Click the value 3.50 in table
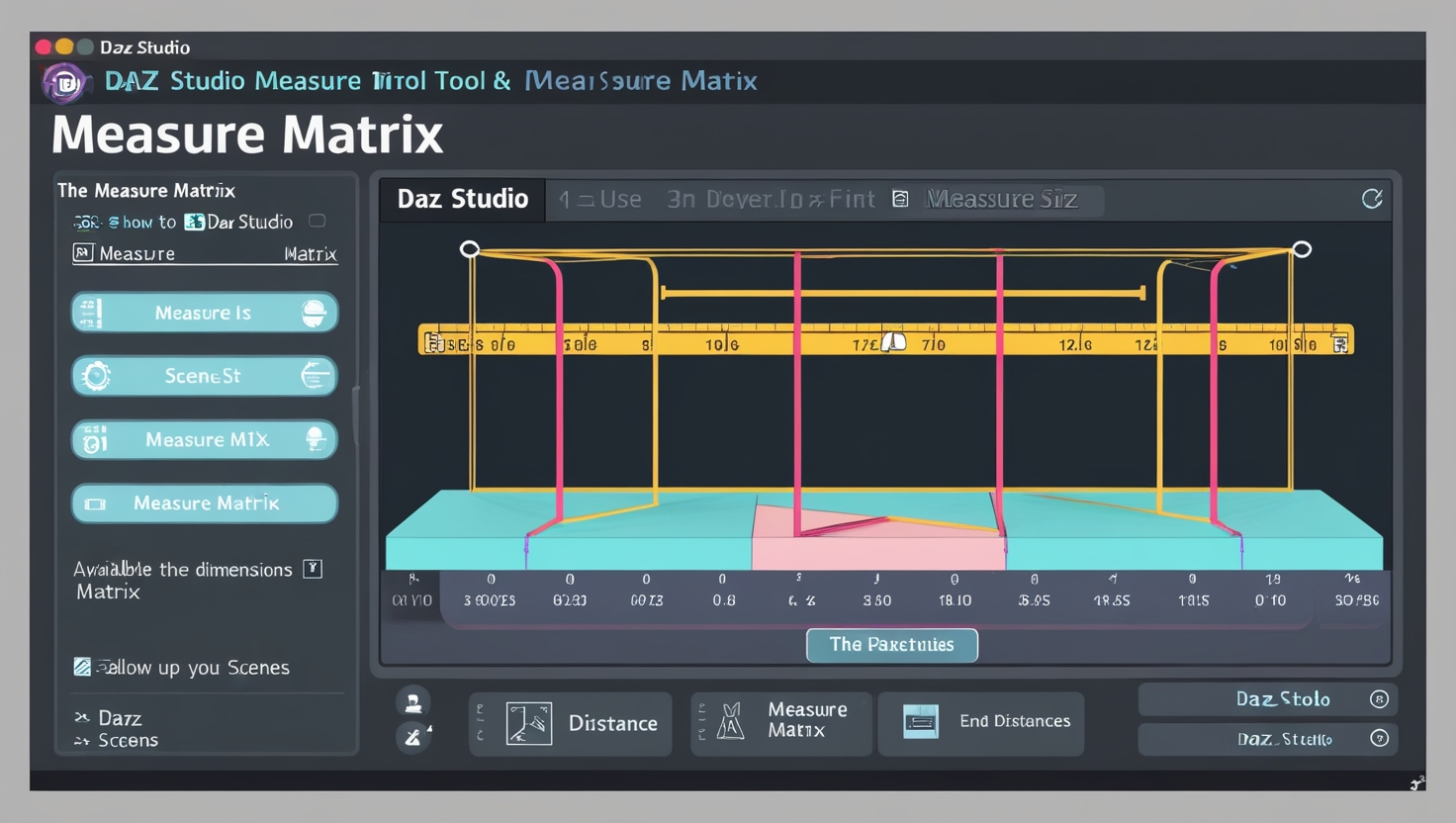 876,600
